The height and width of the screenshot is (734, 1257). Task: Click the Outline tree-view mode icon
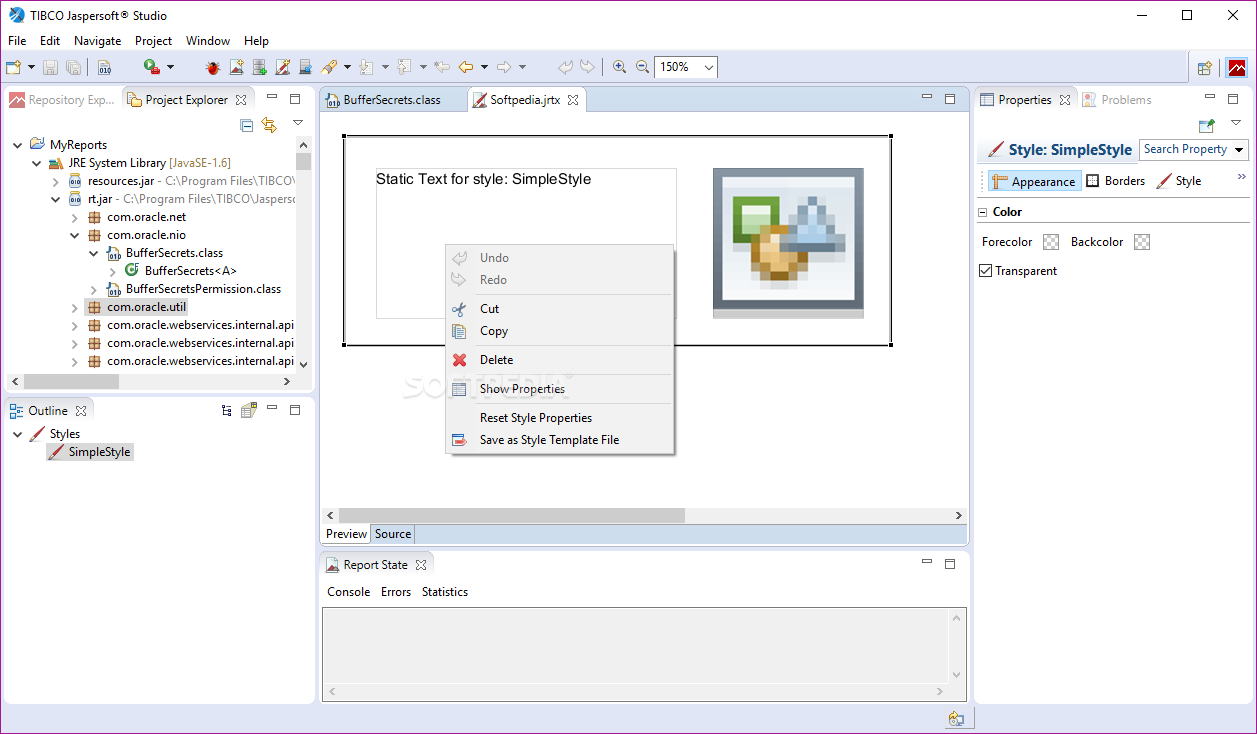click(x=227, y=410)
